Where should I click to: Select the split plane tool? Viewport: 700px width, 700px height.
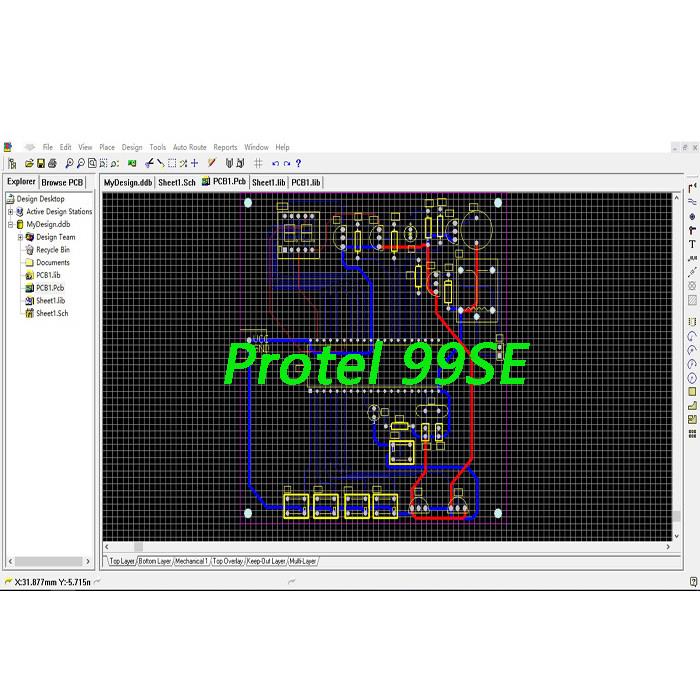(x=692, y=420)
